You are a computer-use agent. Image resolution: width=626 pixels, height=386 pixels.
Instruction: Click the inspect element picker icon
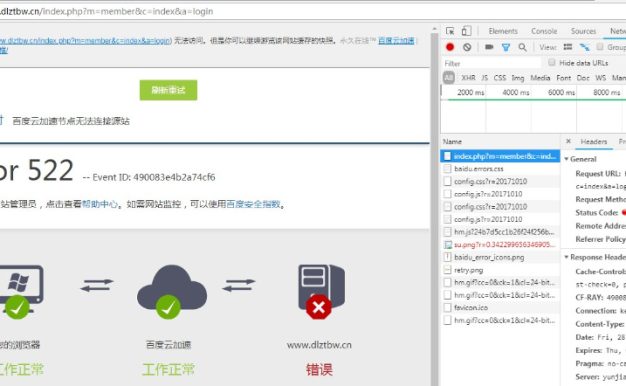click(450, 31)
